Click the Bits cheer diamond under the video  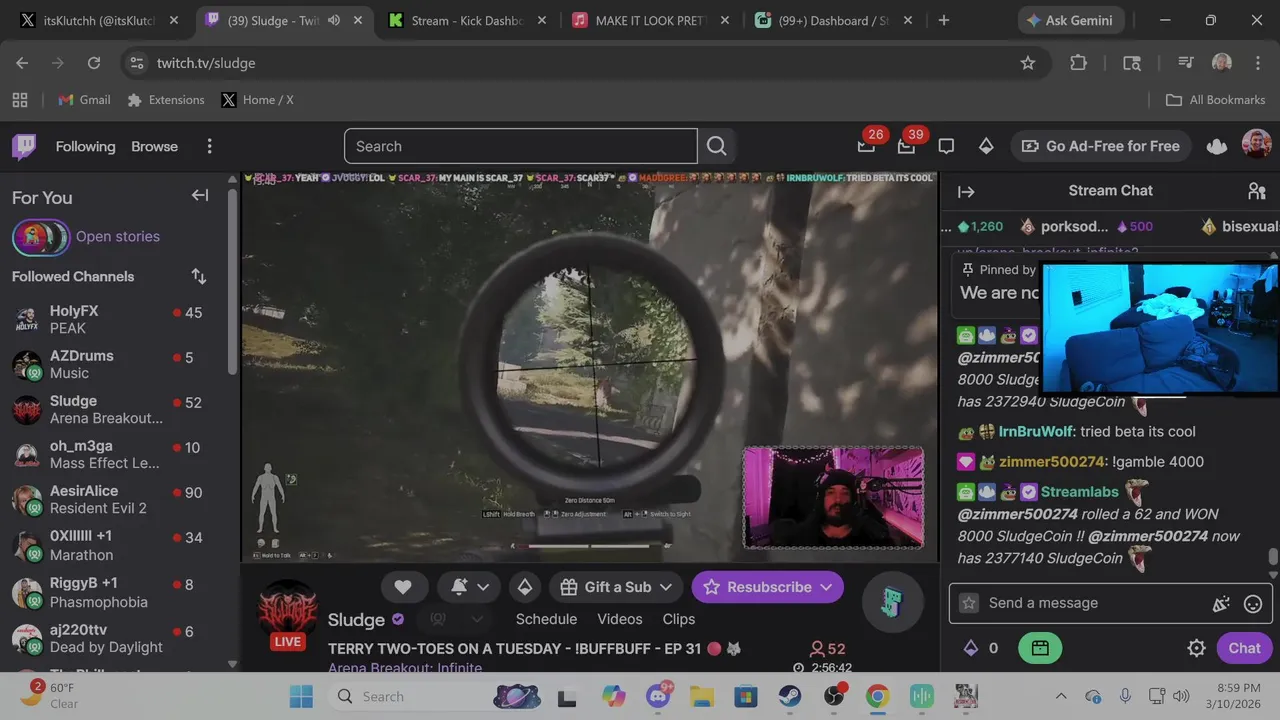(525, 587)
